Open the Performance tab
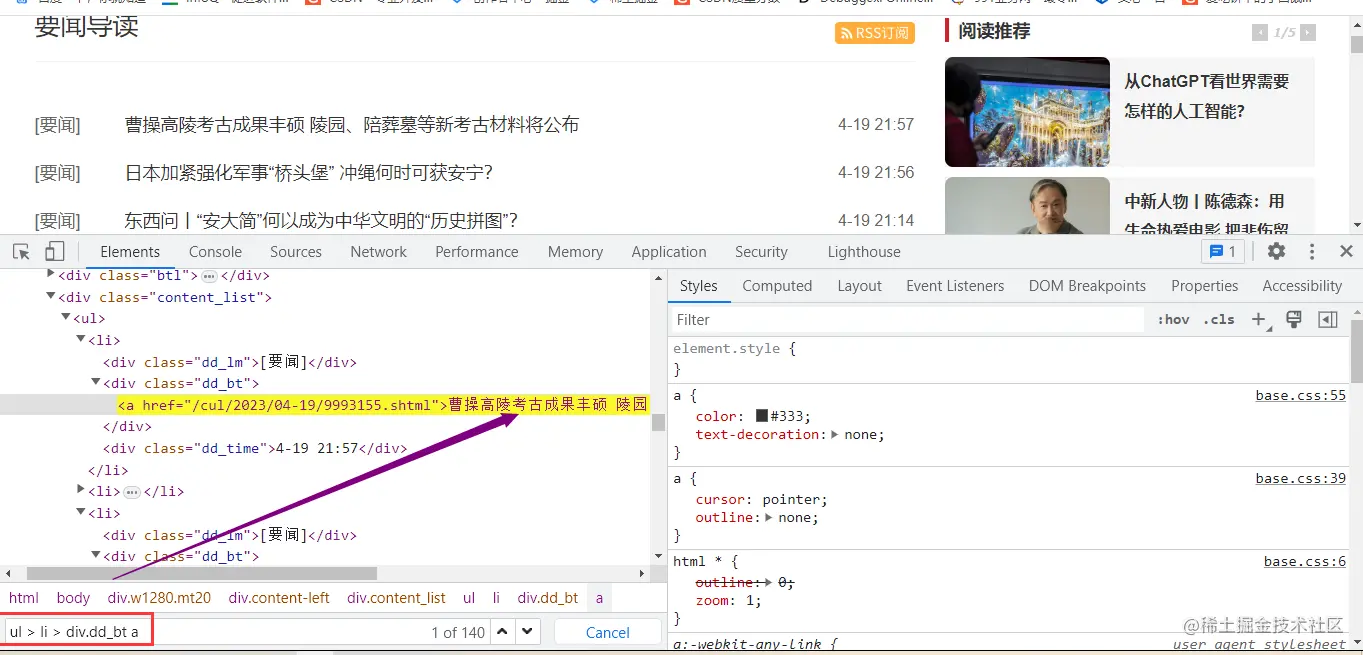 477,252
